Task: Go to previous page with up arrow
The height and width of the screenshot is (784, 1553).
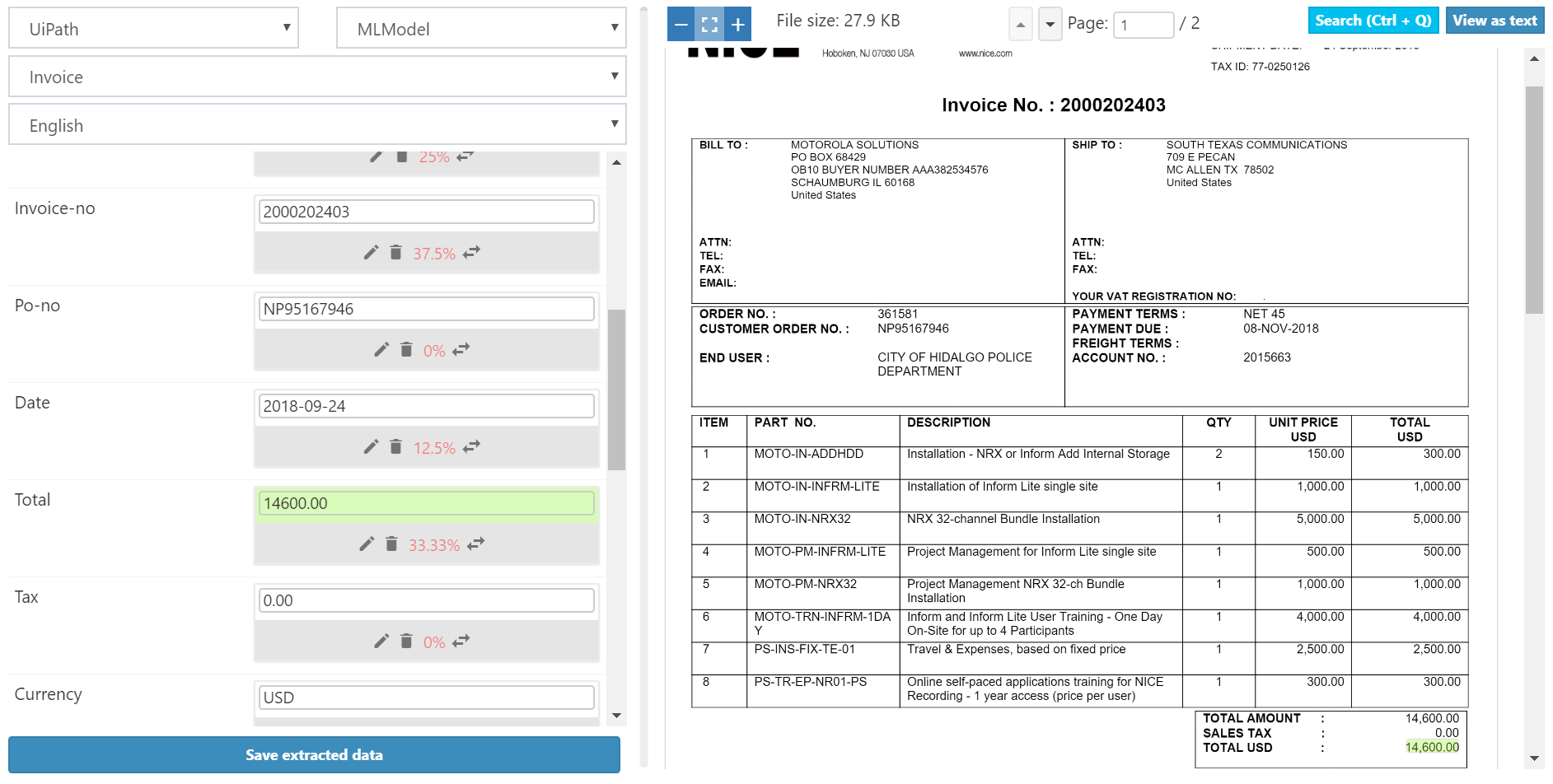Action: coord(1021,25)
